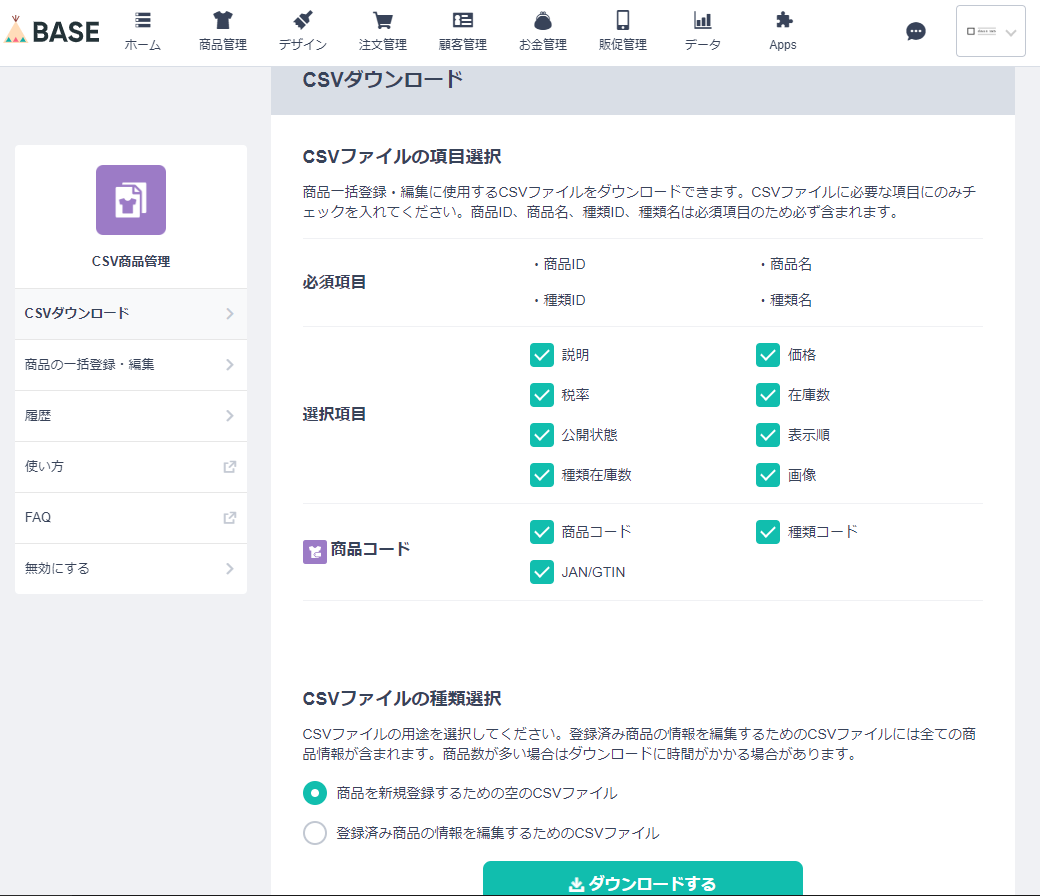This screenshot has width=1040, height=896.
Task: Open 使い方 external help page
Action: [130, 467]
